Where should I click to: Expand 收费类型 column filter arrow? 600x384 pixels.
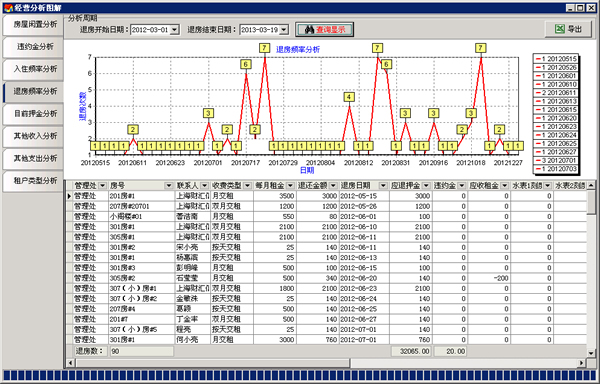[x=248, y=185]
